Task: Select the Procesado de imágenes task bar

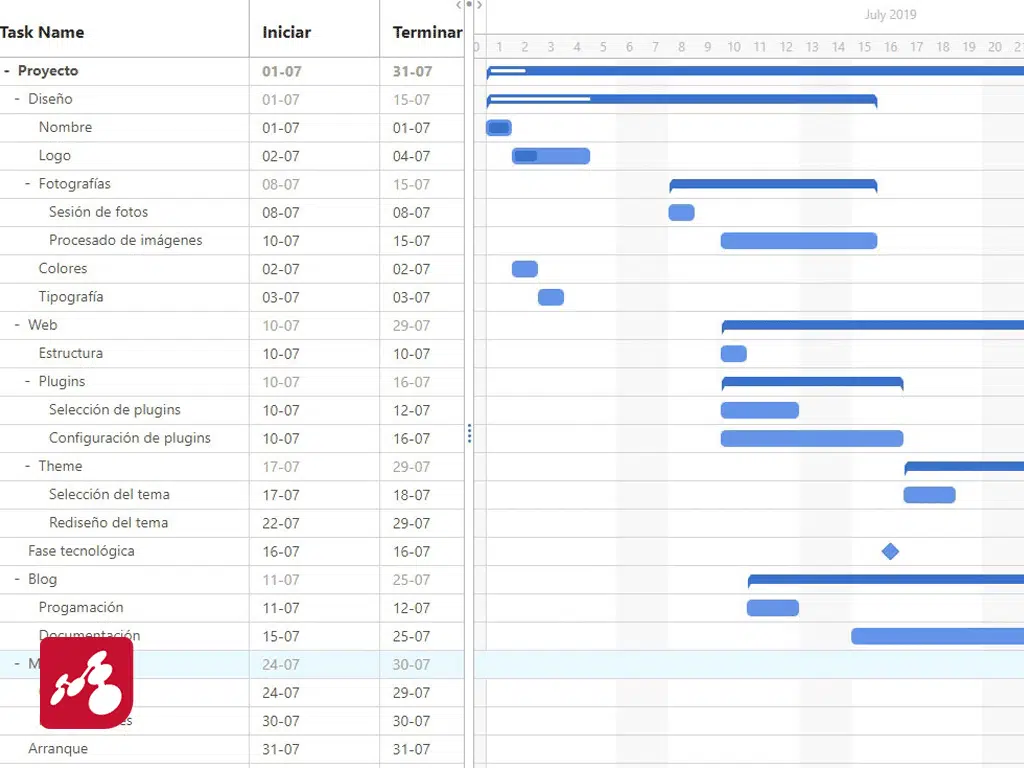Action: click(798, 241)
